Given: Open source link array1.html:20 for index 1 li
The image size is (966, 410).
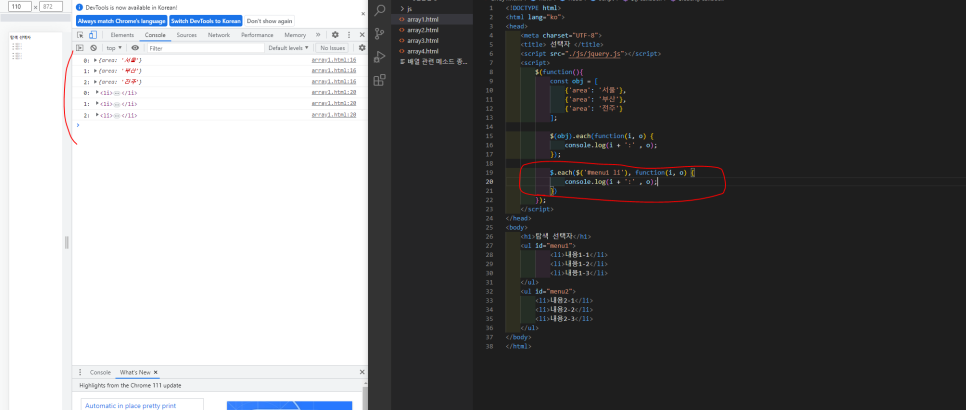Looking at the screenshot, I should coord(334,103).
